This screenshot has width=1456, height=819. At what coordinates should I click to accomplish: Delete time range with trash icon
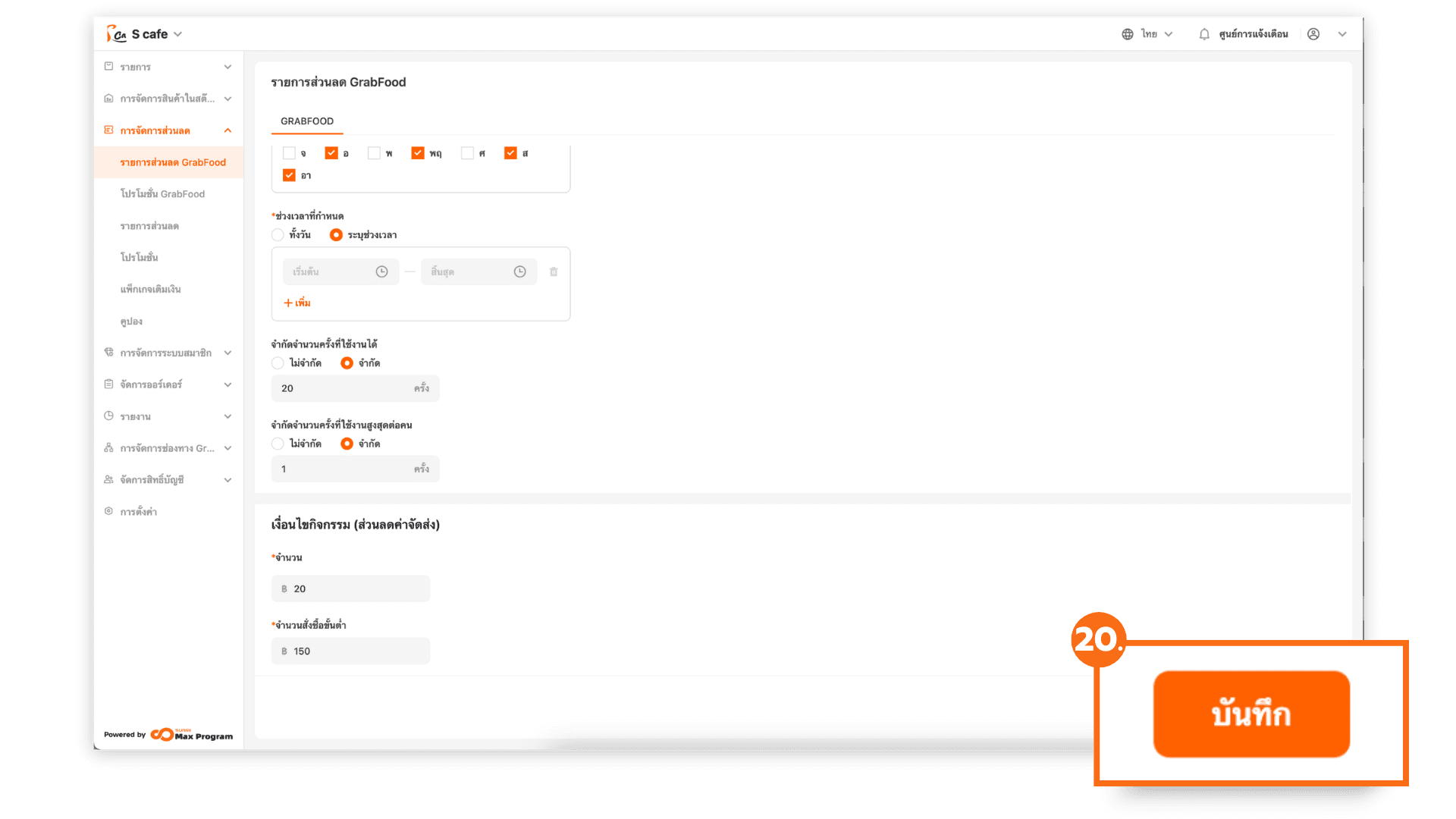click(x=554, y=271)
